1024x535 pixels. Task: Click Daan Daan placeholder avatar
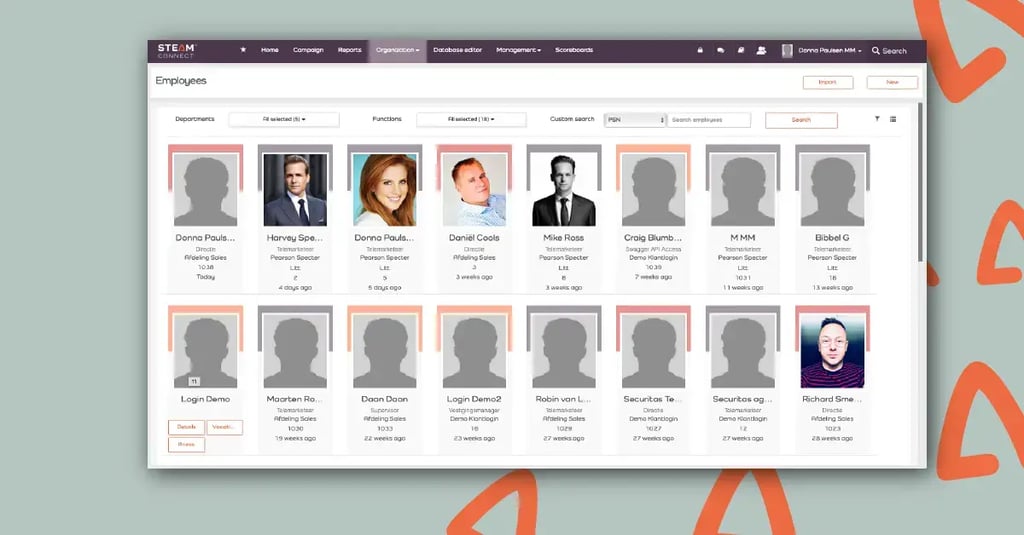tap(385, 351)
